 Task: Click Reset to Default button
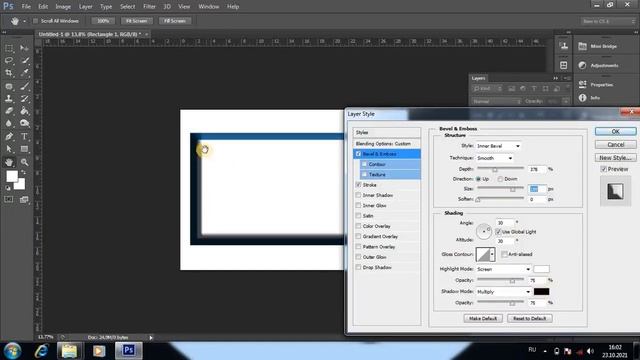[529, 318]
